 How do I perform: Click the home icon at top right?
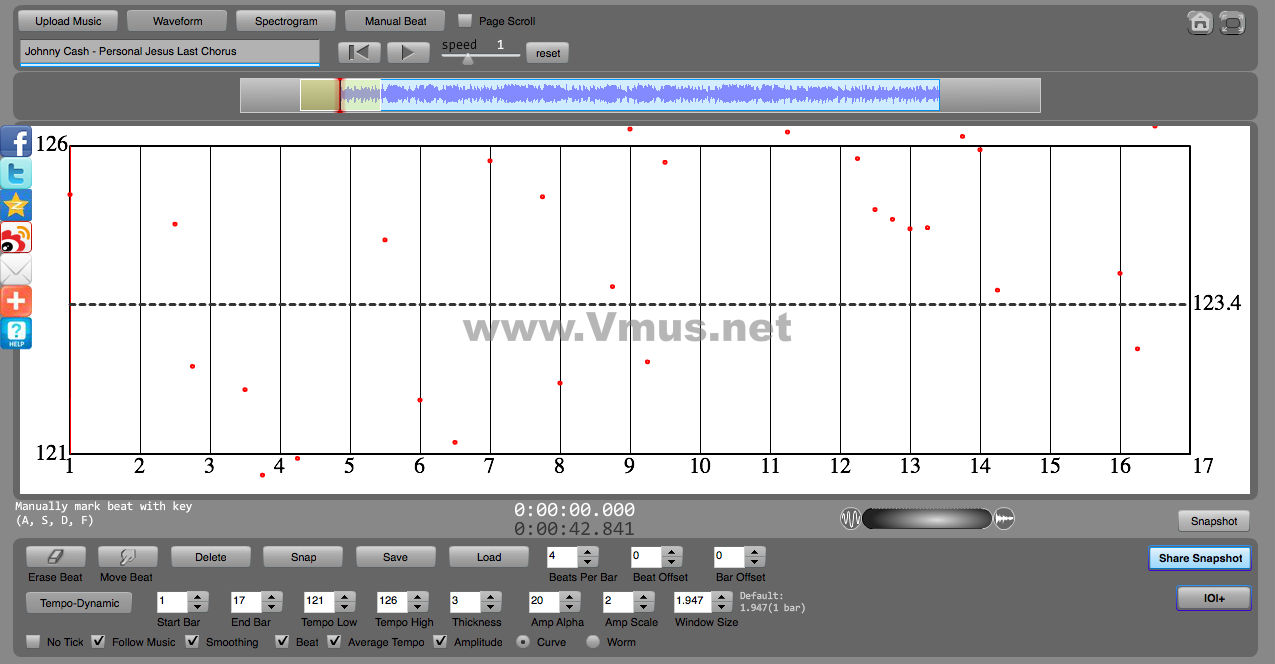coord(1200,23)
